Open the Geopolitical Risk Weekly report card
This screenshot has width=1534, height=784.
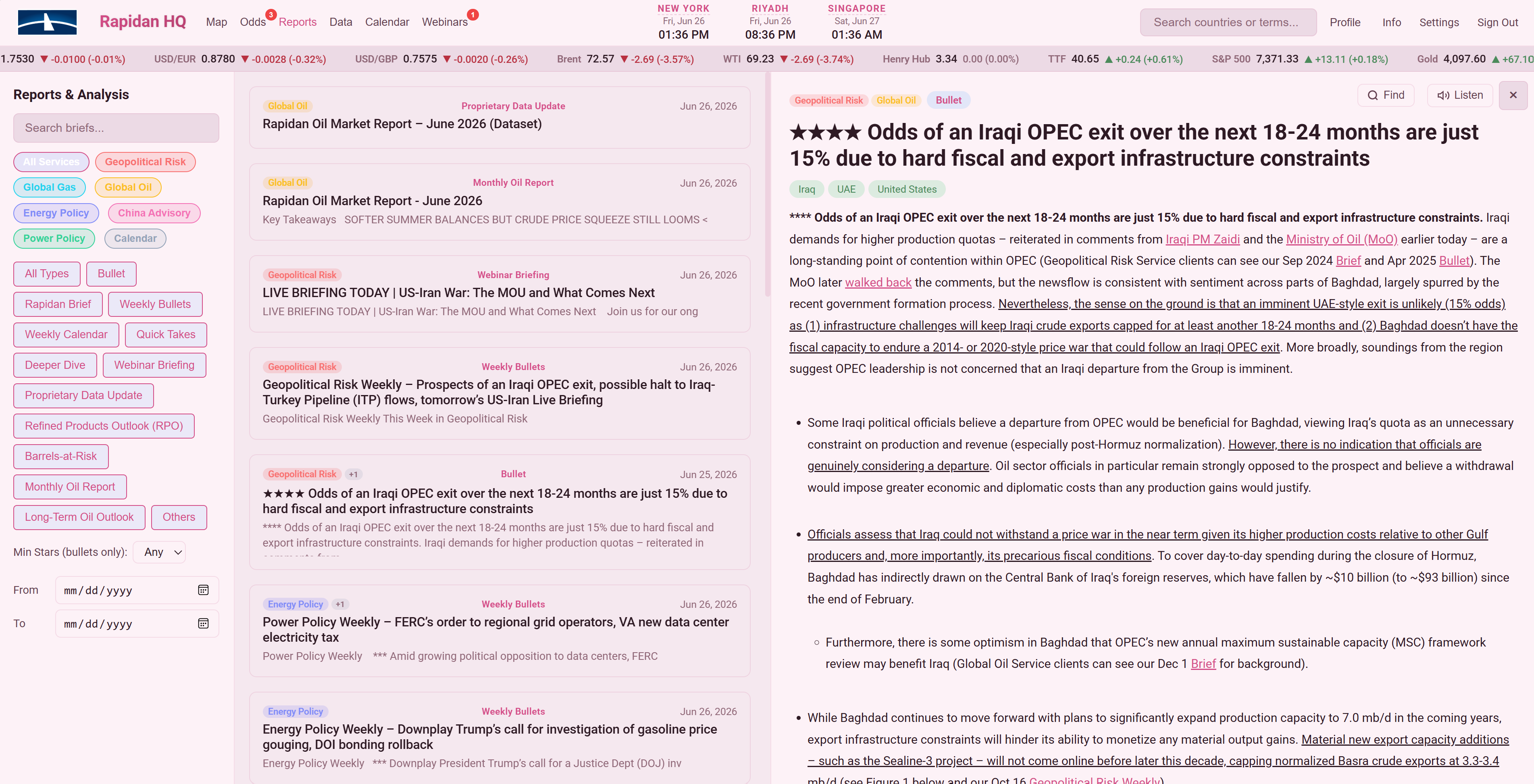[x=499, y=393]
